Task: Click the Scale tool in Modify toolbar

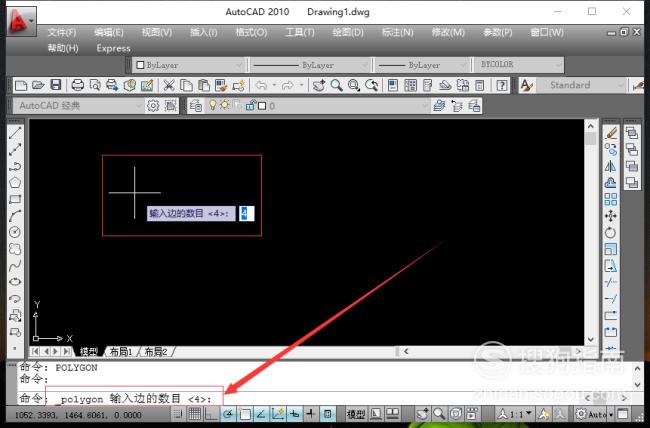Action: [x=611, y=249]
